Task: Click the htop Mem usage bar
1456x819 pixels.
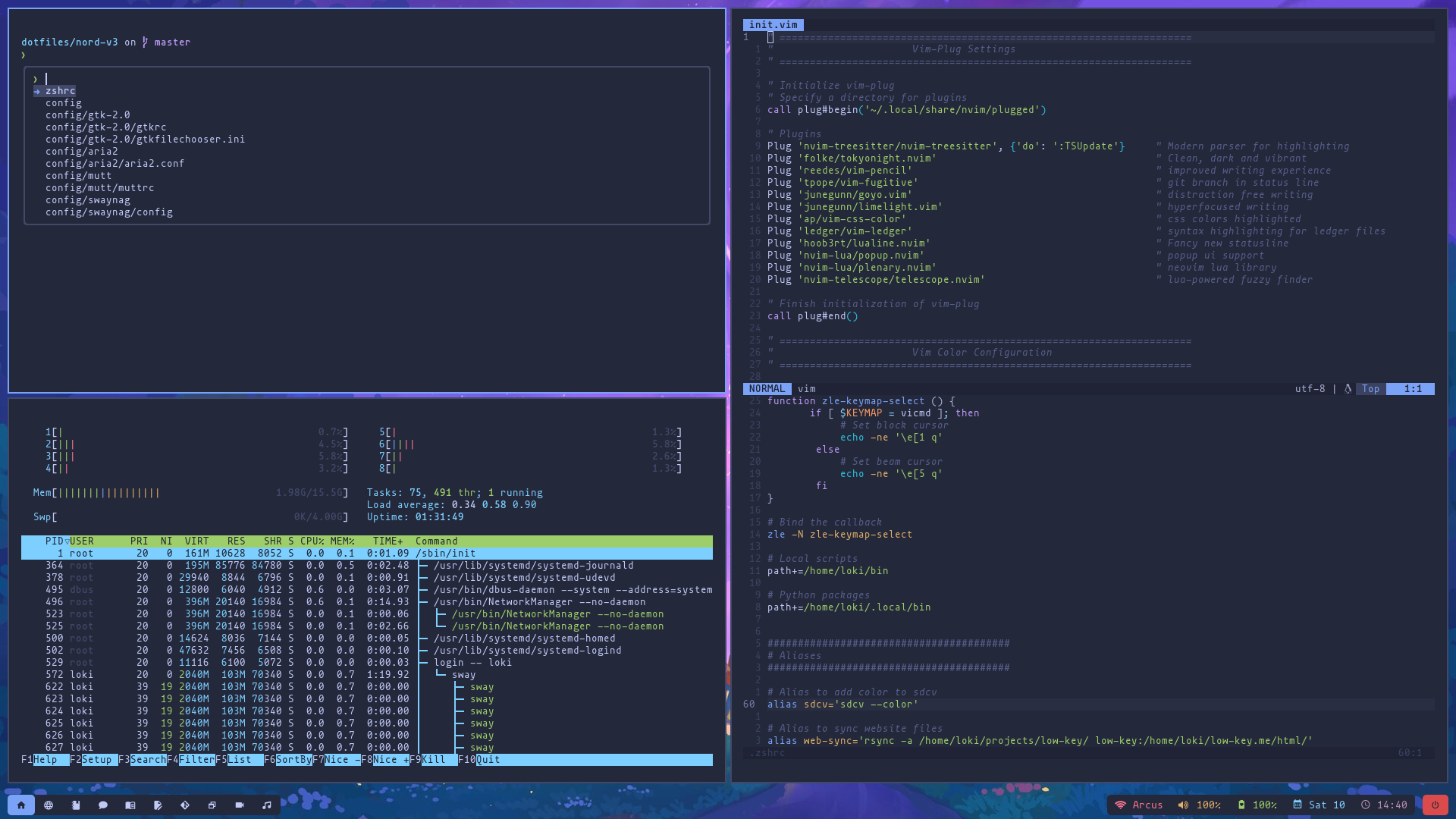Action: (x=190, y=493)
